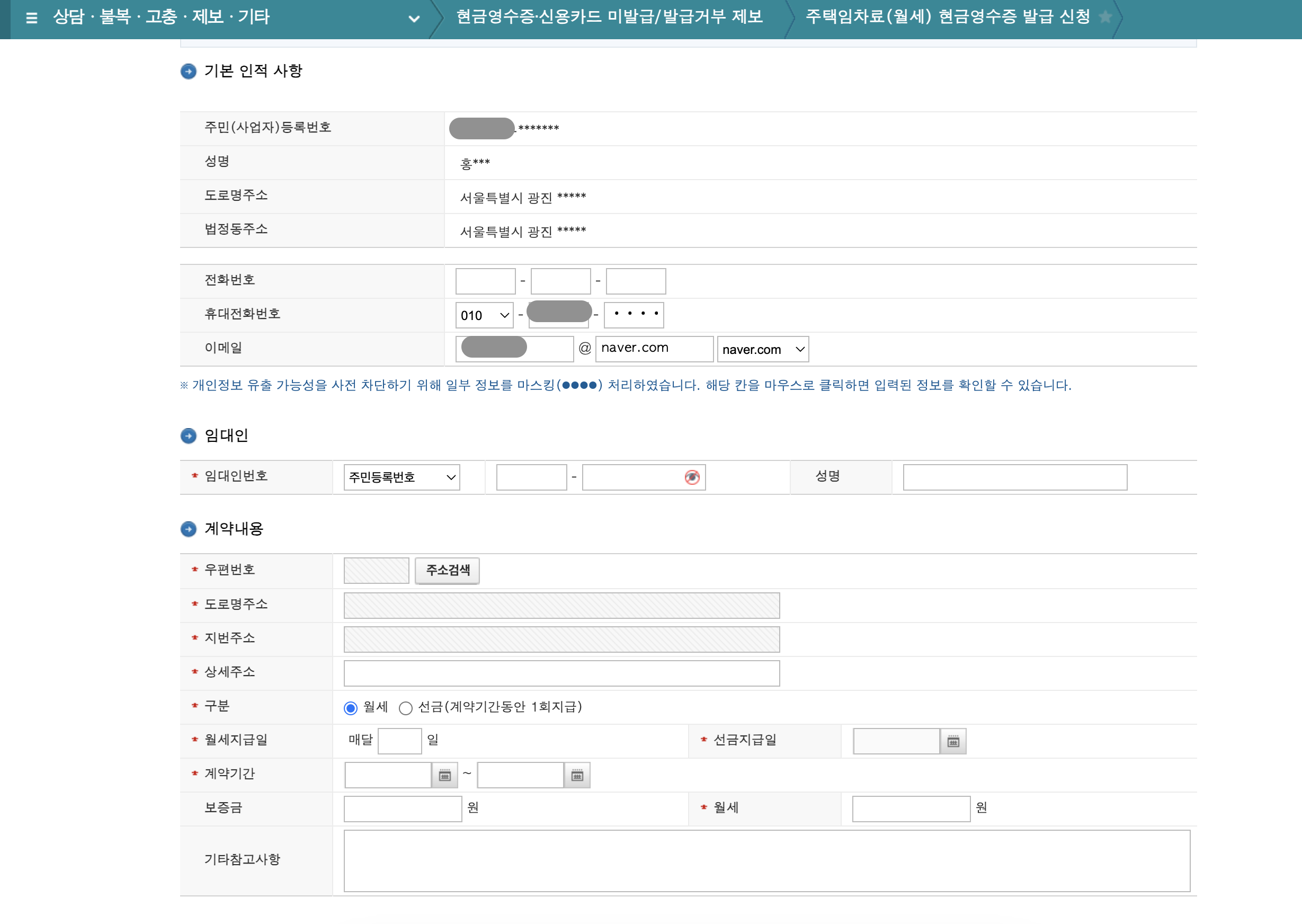Open the naver.com email domain dropdown
Screen dimensions: 1302x924
coord(763,349)
